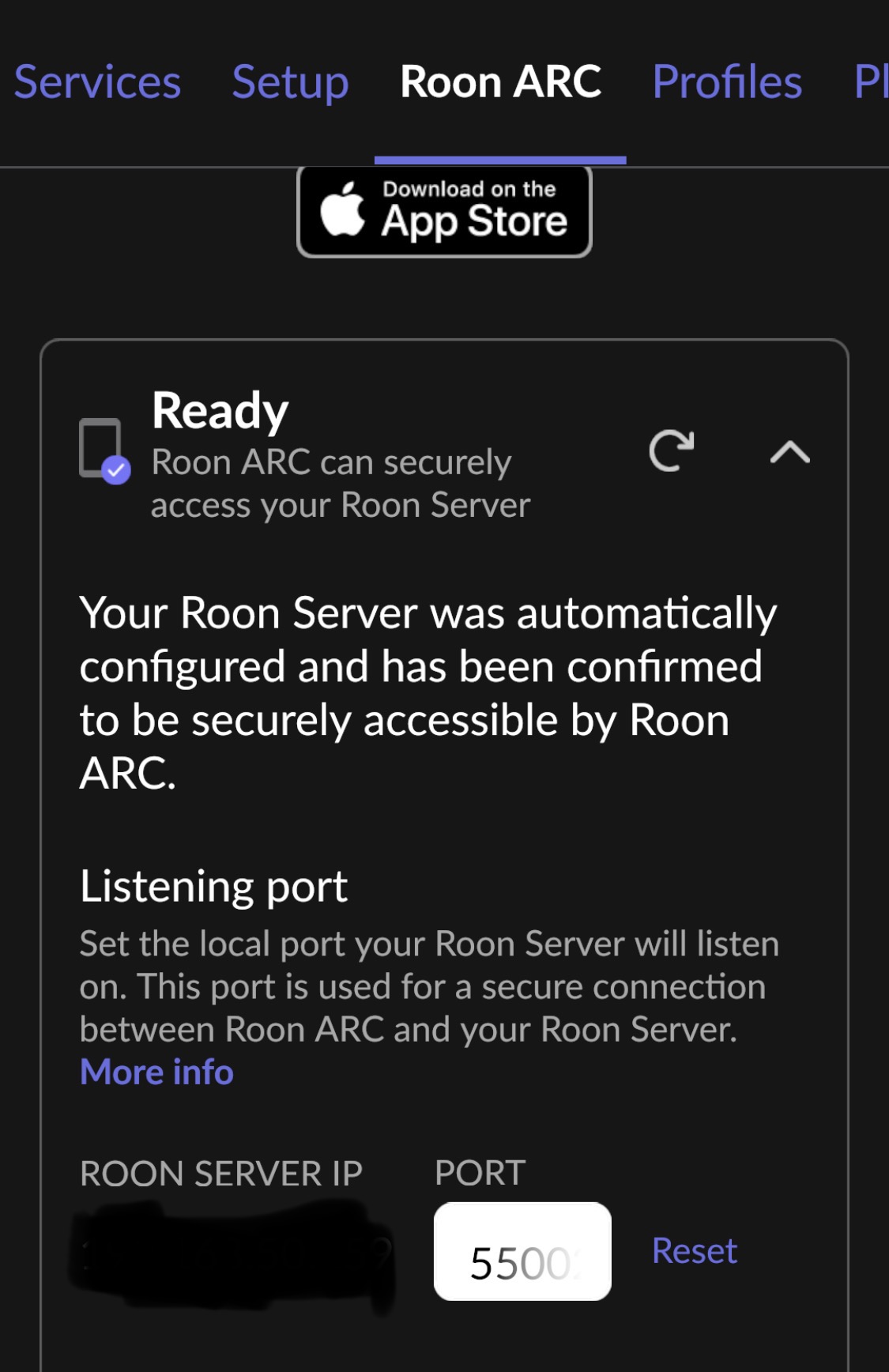Open the More info link
This screenshot has height=1372, width=889.
156,1072
